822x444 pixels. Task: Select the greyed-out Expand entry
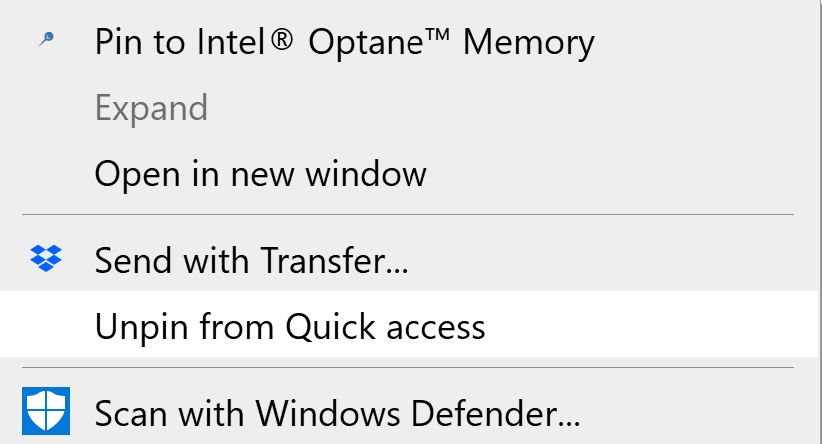coord(409,108)
